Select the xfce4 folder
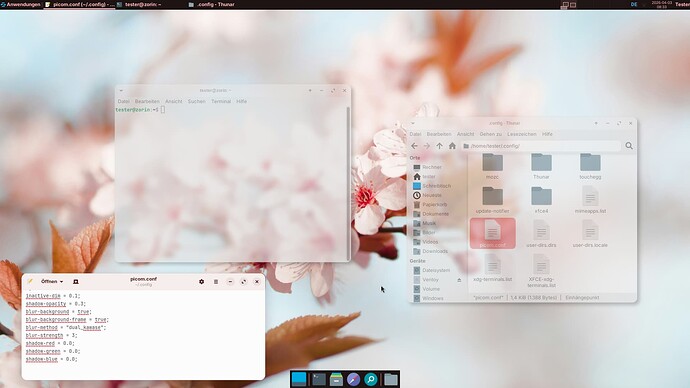 point(541,200)
